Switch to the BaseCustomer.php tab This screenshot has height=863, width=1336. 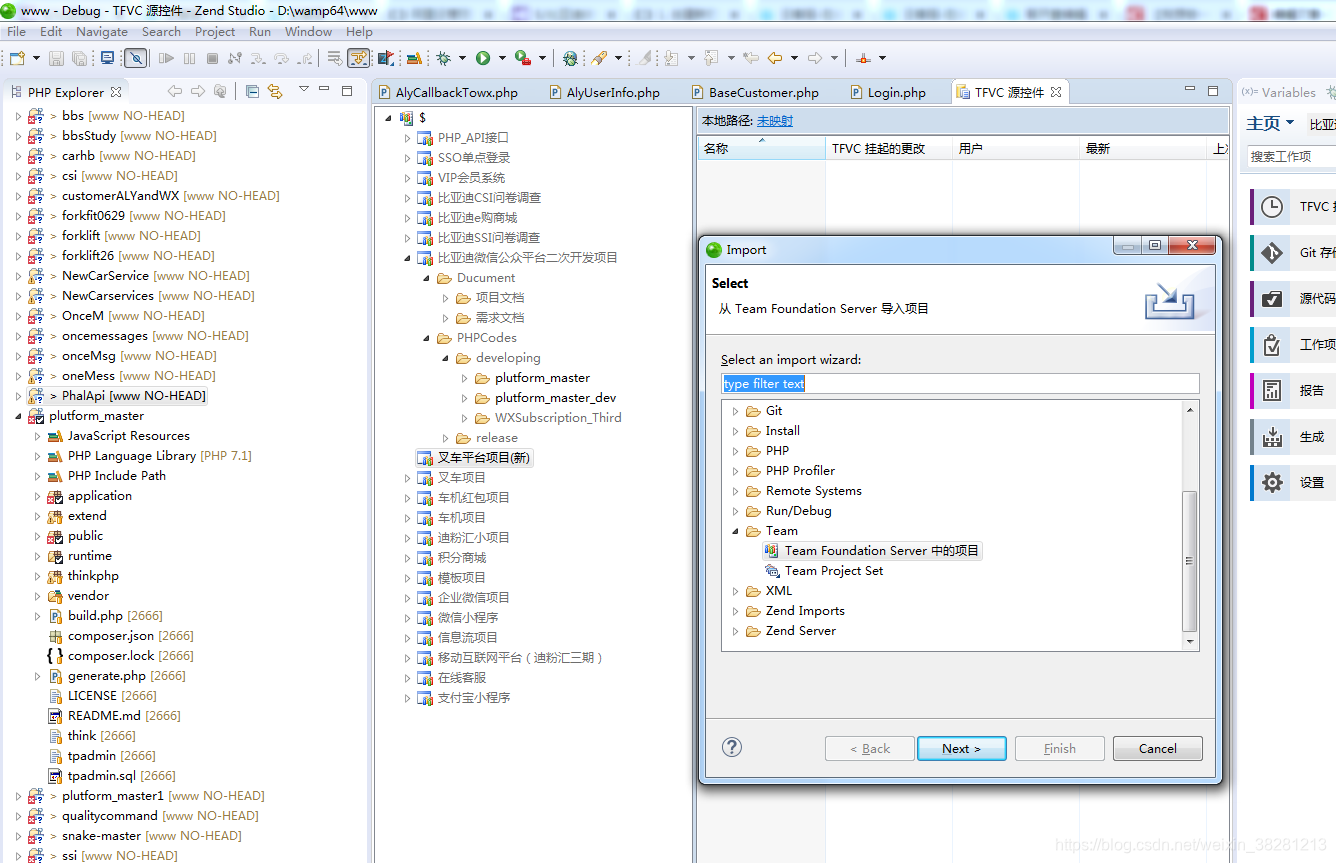tap(755, 92)
